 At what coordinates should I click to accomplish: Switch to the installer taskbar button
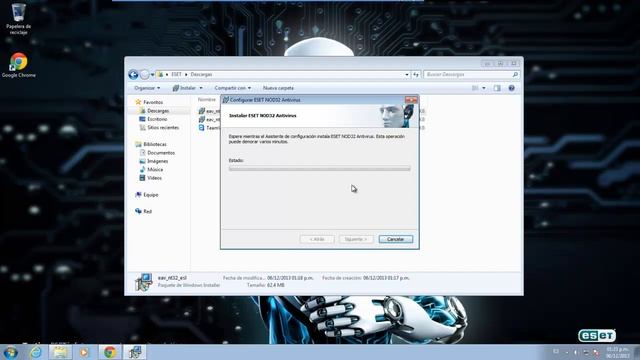[x=134, y=352]
